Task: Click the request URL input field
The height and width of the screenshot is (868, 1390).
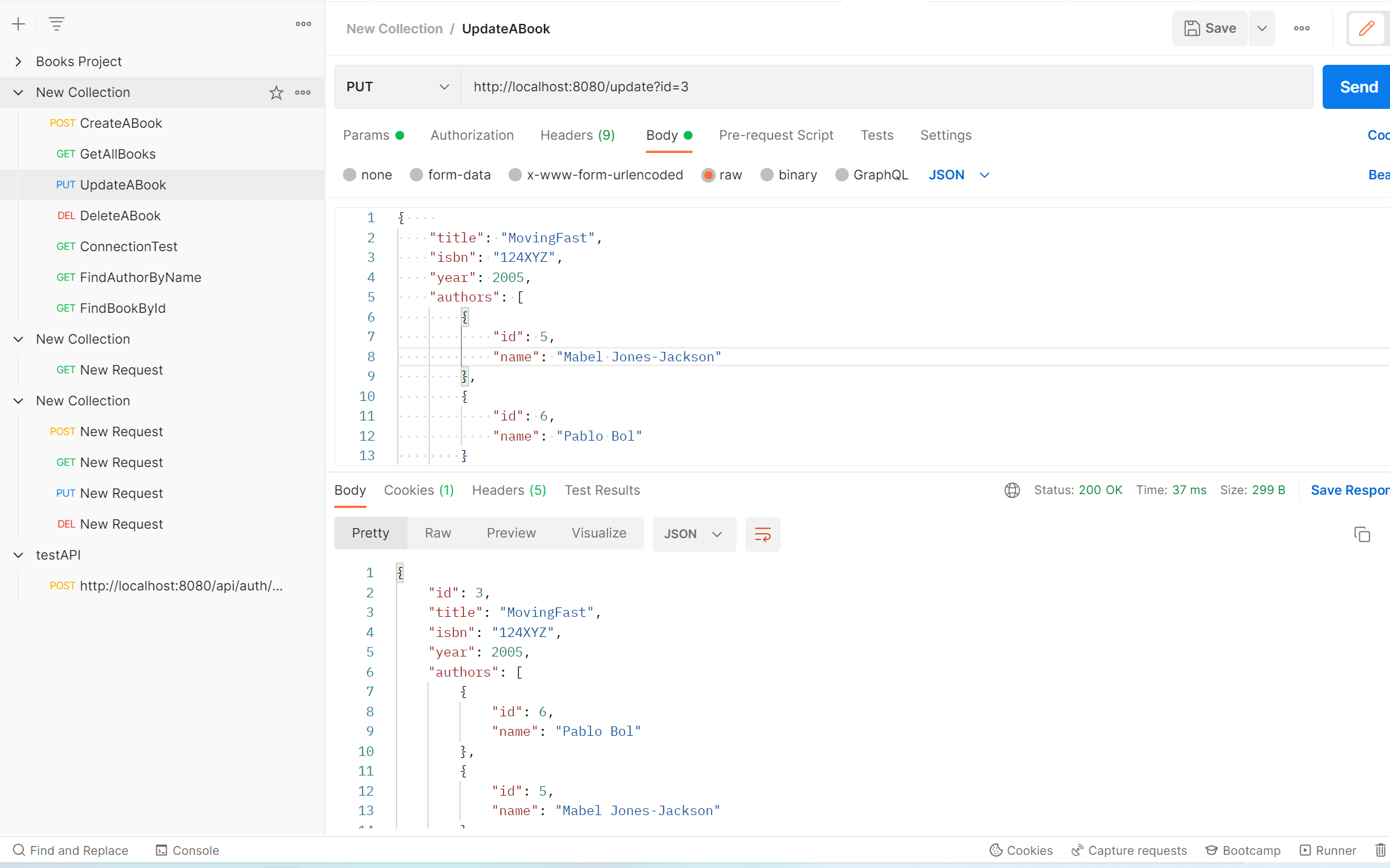Action: coord(881,87)
